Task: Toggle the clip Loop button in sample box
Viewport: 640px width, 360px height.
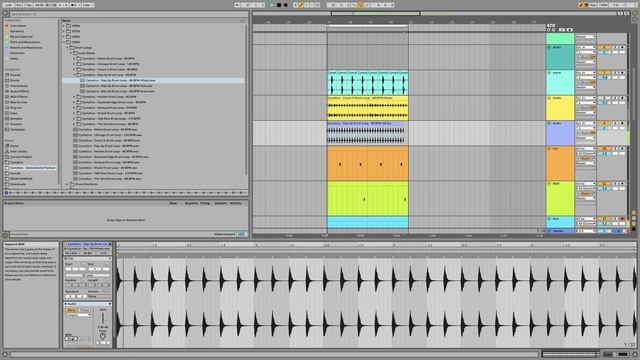Action: 89,276
